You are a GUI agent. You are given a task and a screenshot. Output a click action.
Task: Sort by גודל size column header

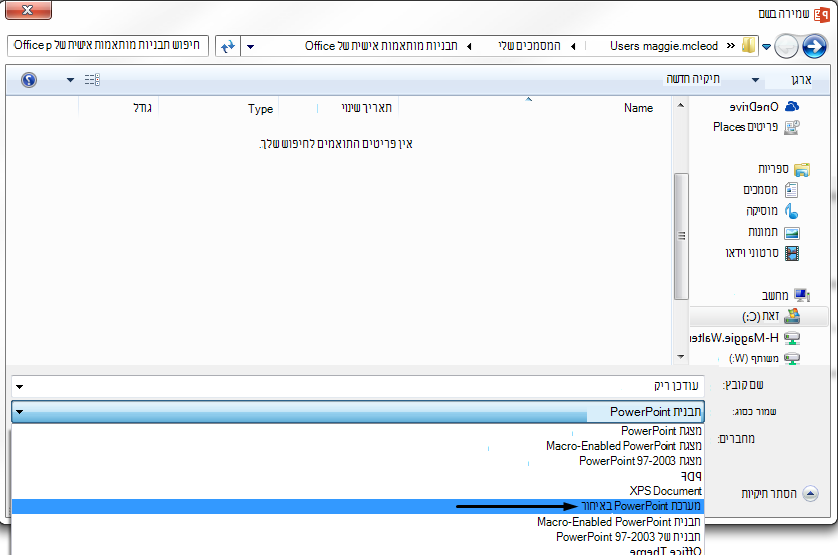click(142, 108)
